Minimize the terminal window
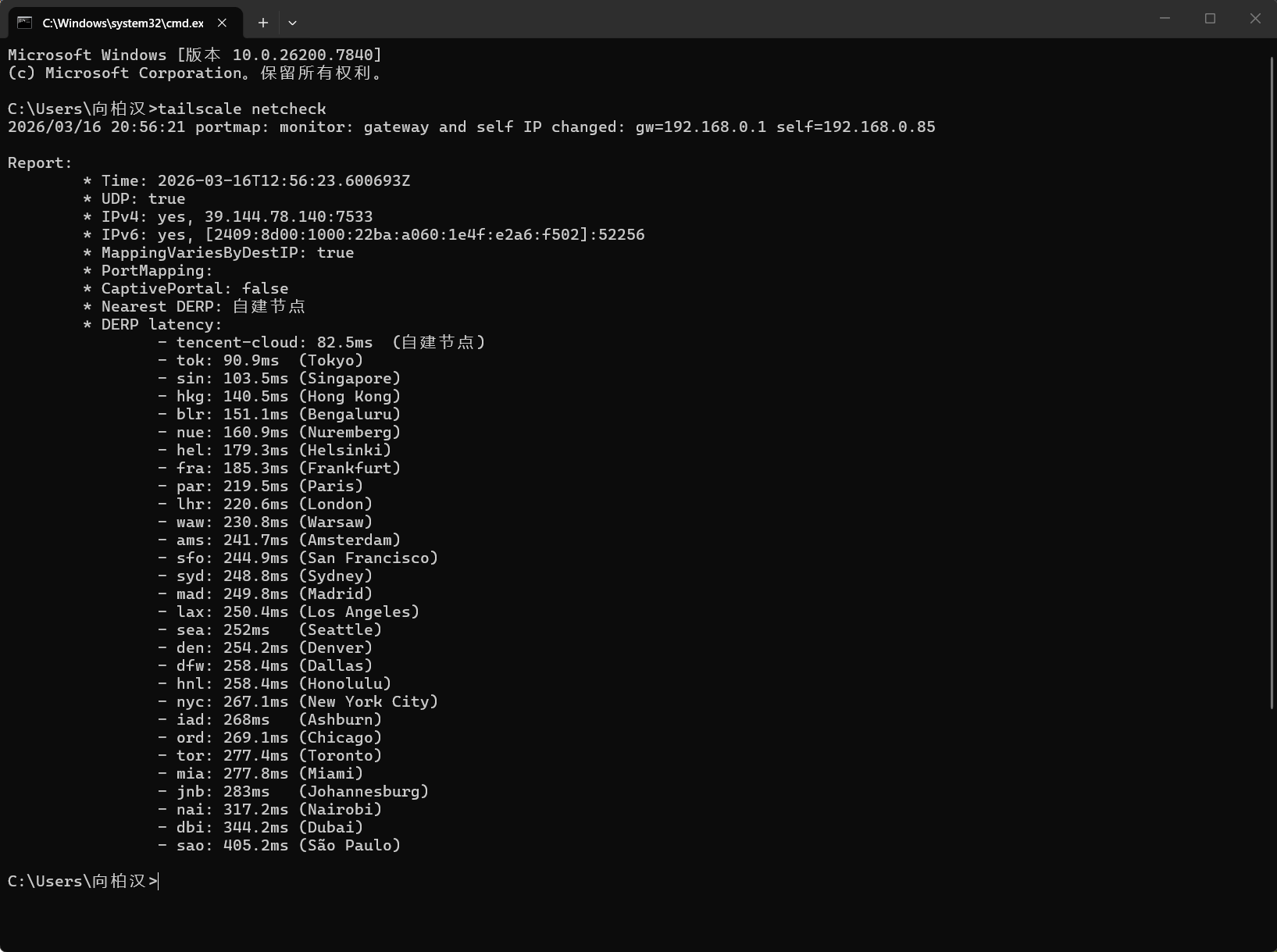Viewport: 1277px width, 952px height. pyautogui.click(x=1165, y=19)
